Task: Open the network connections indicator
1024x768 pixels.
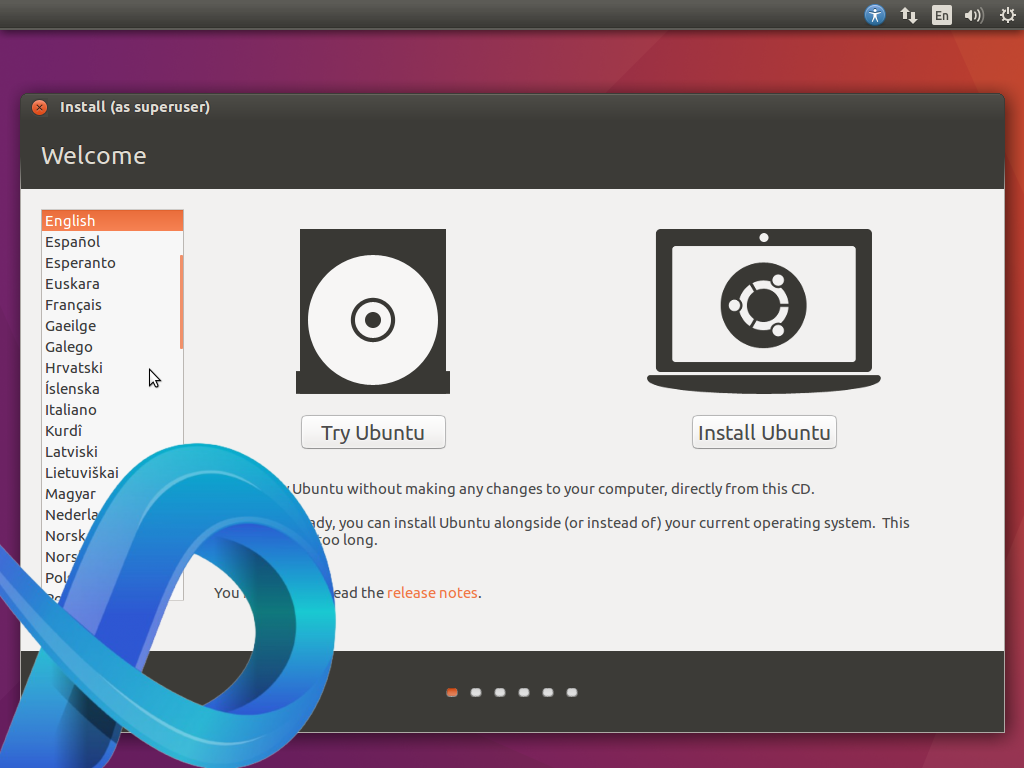Action: pyautogui.click(x=908, y=15)
